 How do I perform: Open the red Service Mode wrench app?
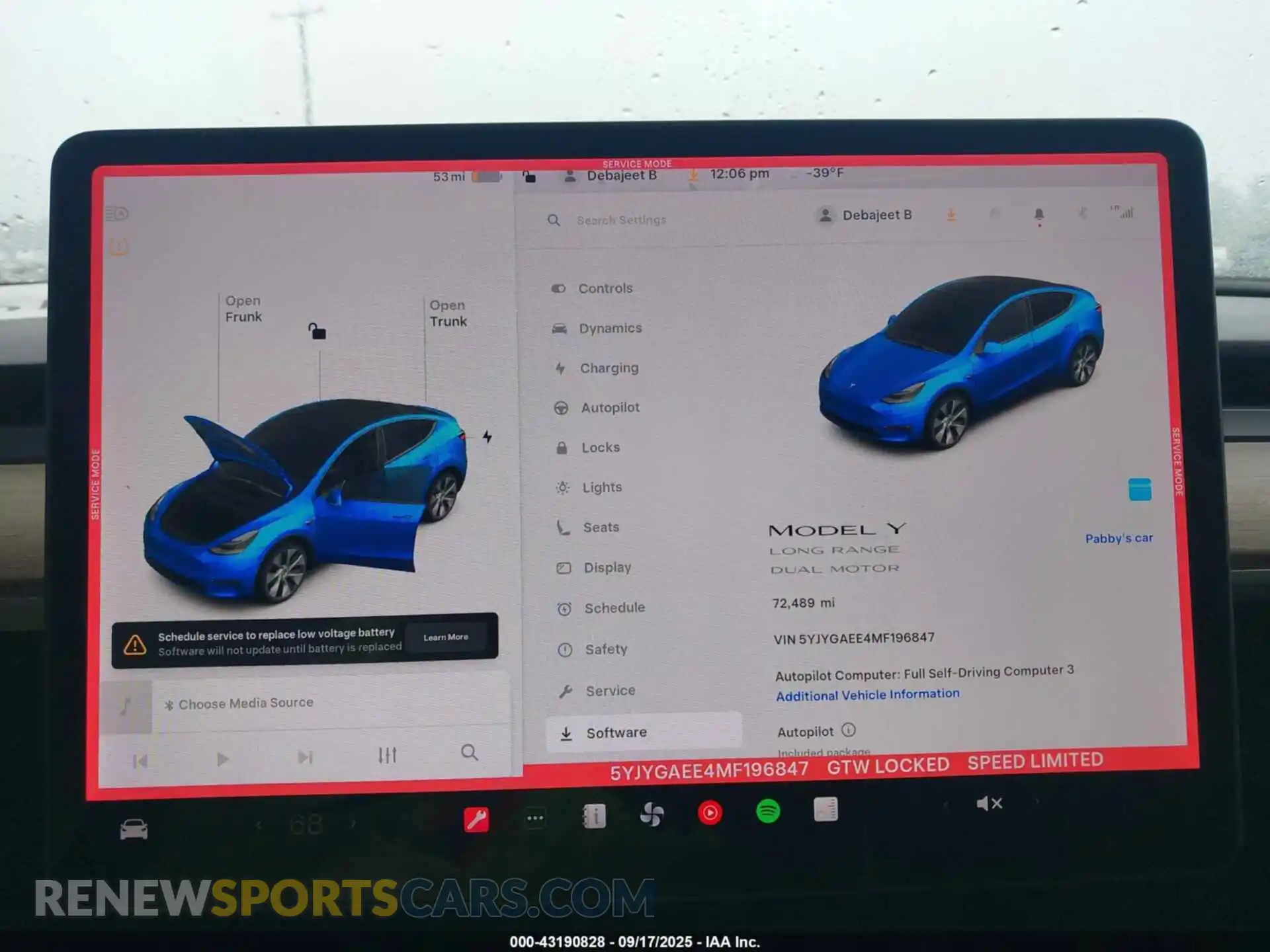coord(476,819)
